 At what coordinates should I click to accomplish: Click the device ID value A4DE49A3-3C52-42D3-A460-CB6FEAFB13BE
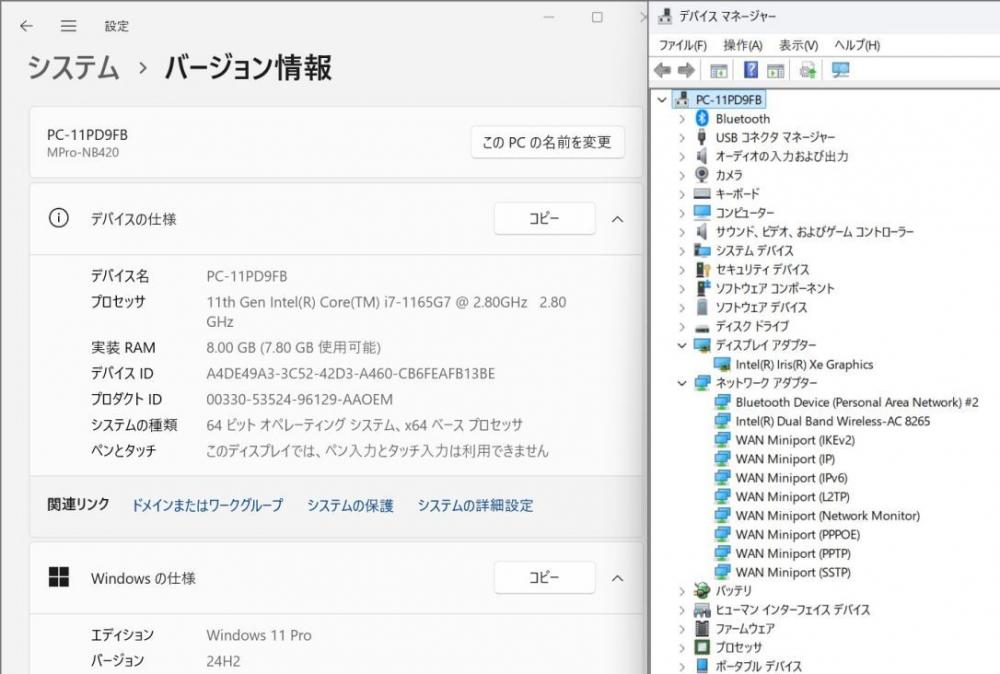click(x=350, y=374)
